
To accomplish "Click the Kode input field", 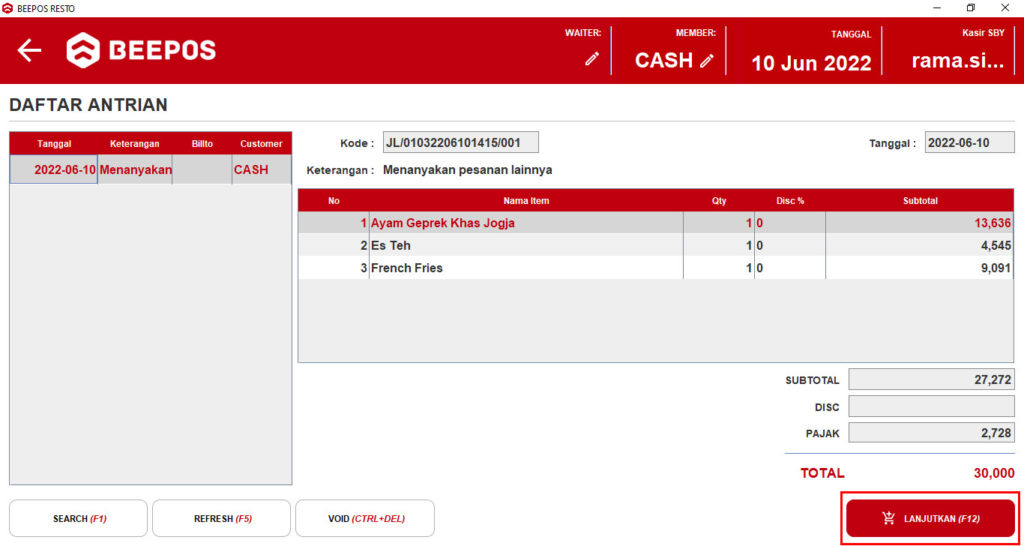I will click(x=461, y=142).
